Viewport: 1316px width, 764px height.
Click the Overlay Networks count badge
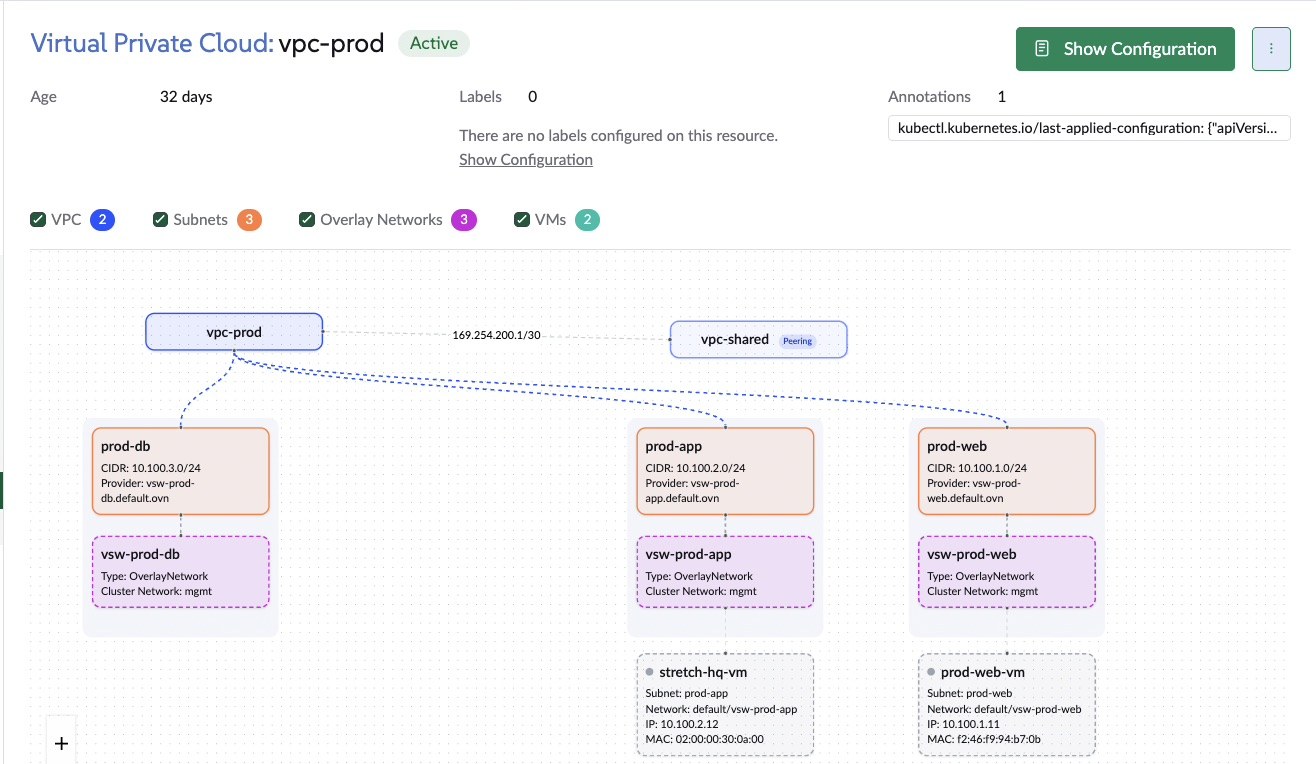464,220
